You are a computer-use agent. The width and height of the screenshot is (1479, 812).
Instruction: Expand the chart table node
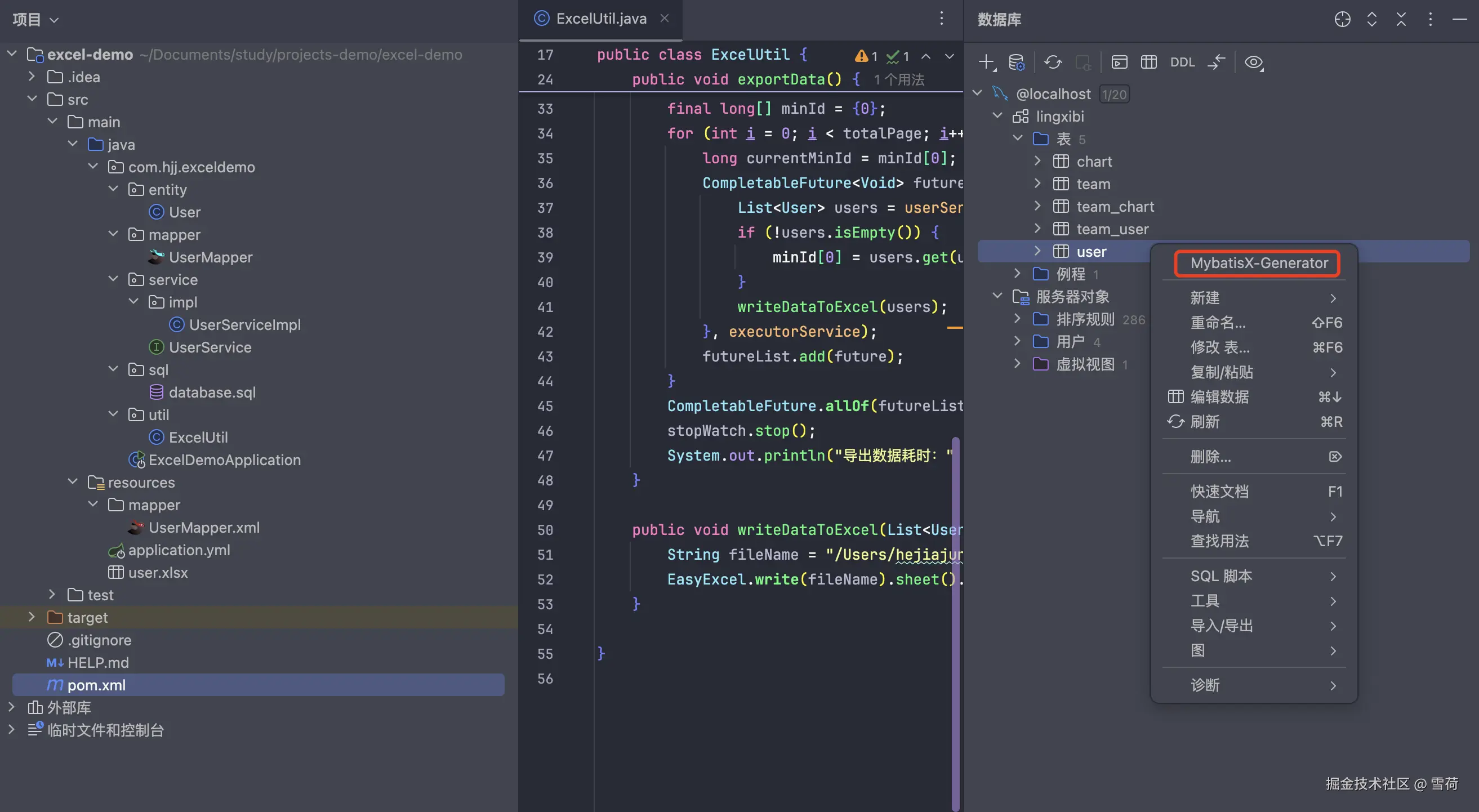point(1037,161)
